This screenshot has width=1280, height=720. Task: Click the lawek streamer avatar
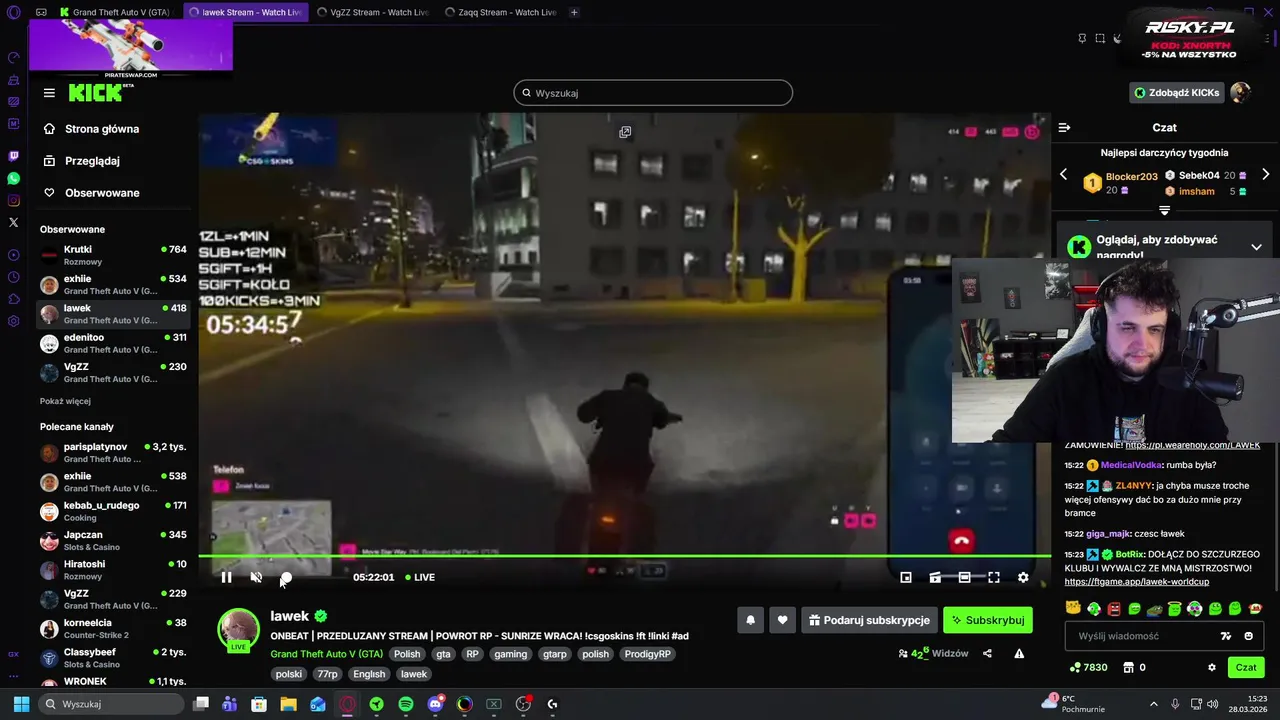[x=239, y=630]
